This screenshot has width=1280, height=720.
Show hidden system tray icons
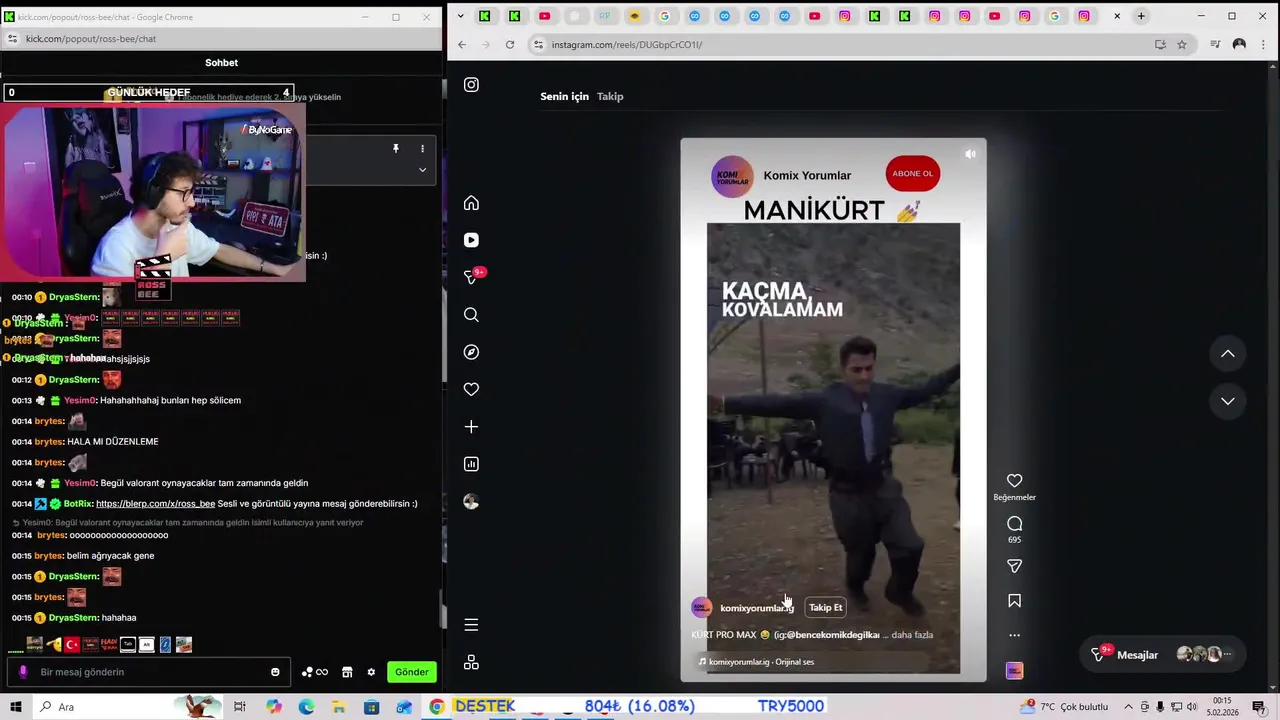(x=1127, y=707)
